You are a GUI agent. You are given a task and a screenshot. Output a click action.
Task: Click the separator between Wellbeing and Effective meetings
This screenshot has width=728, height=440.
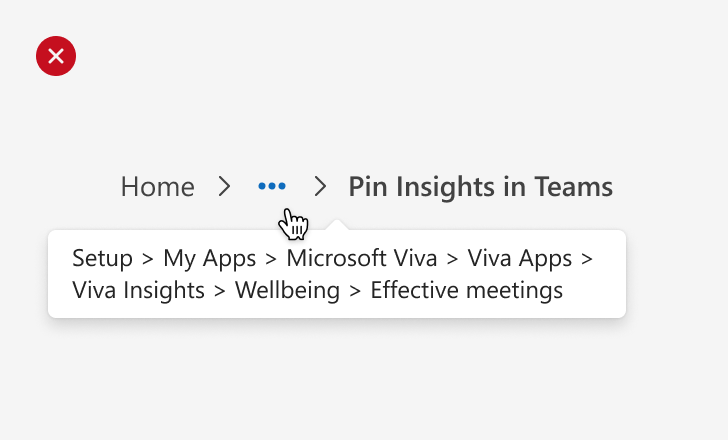355,291
